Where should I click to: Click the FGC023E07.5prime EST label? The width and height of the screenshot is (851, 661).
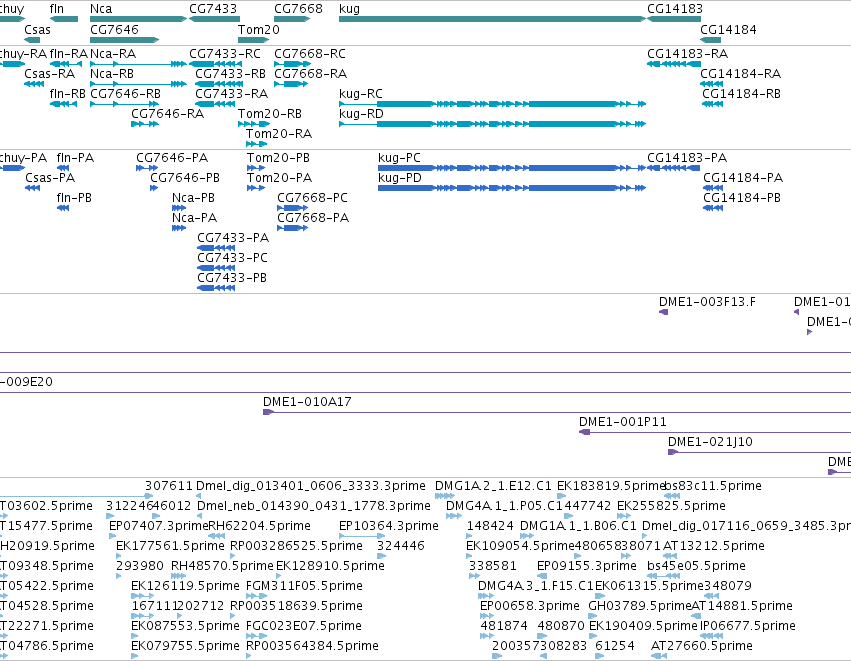304,626
